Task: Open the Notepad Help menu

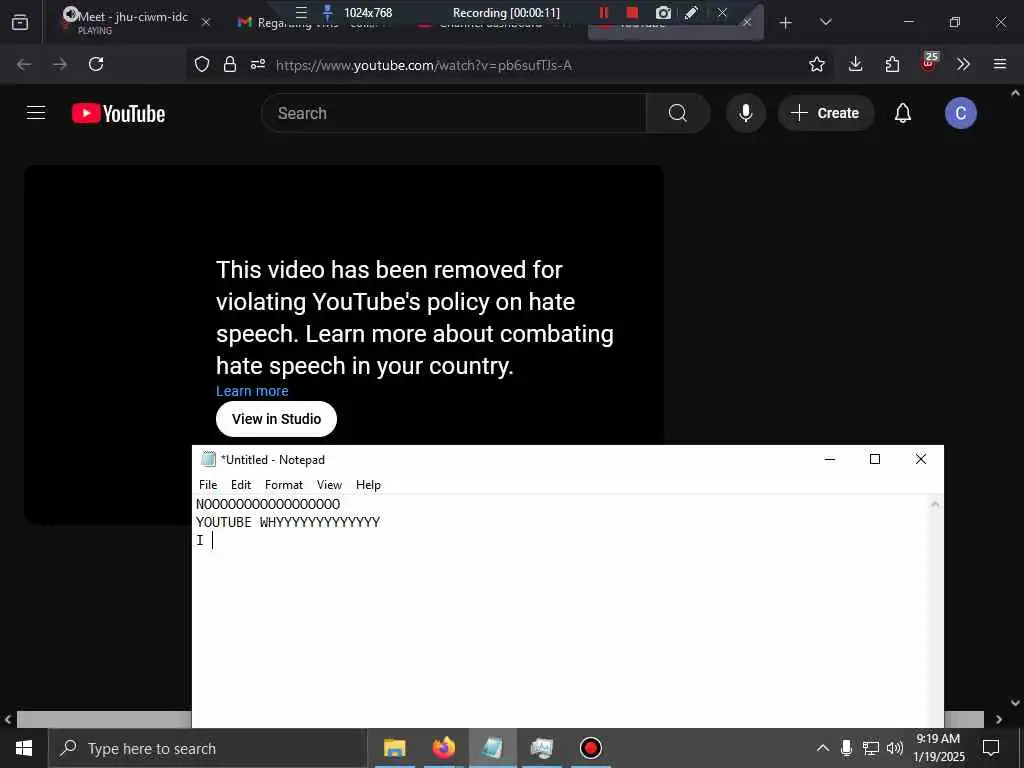Action: point(368,485)
